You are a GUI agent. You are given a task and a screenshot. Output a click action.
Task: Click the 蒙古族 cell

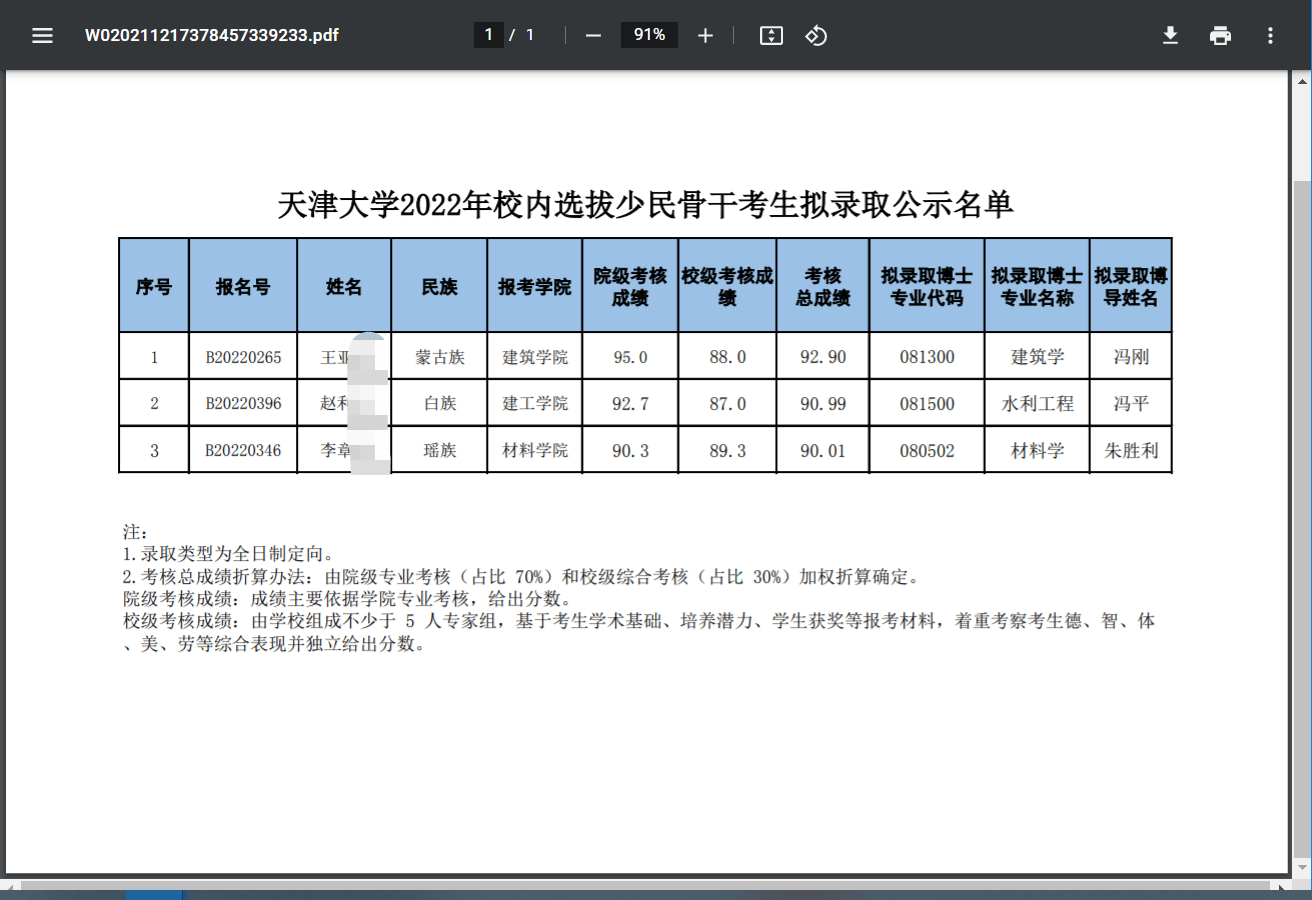[x=440, y=357]
